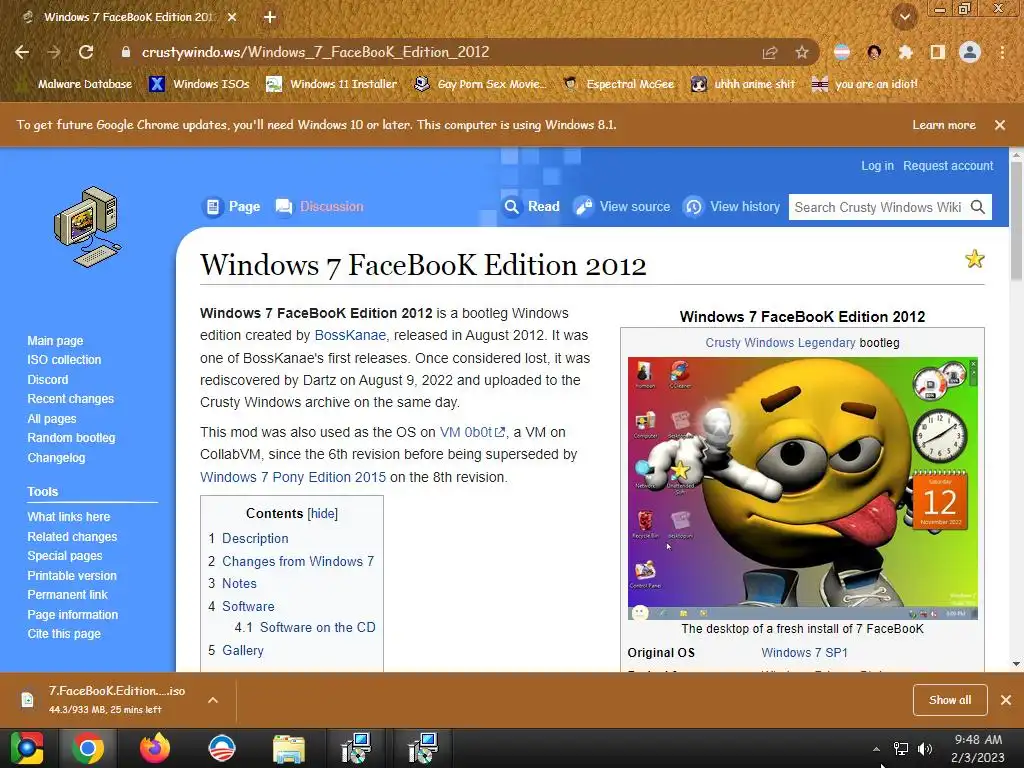
Task: Hide the Contents table via hide link
Action: [323, 513]
